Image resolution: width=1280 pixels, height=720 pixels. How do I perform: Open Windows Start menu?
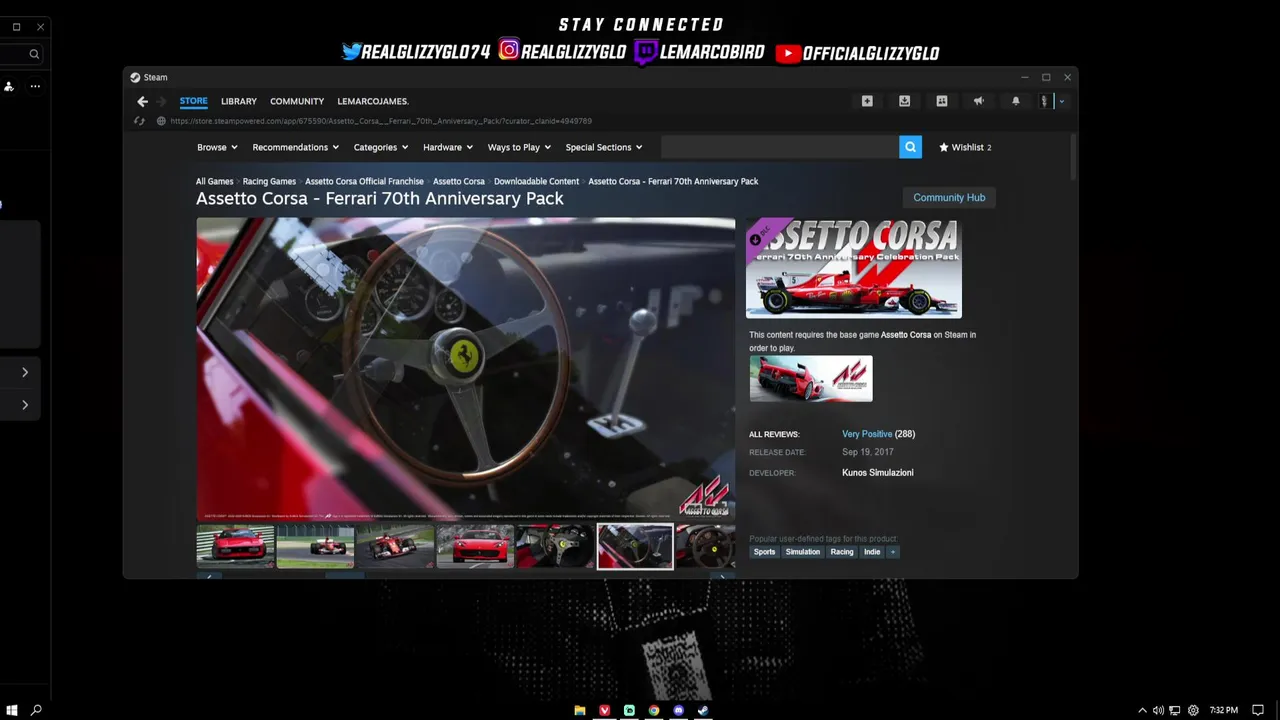coord(12,710)
